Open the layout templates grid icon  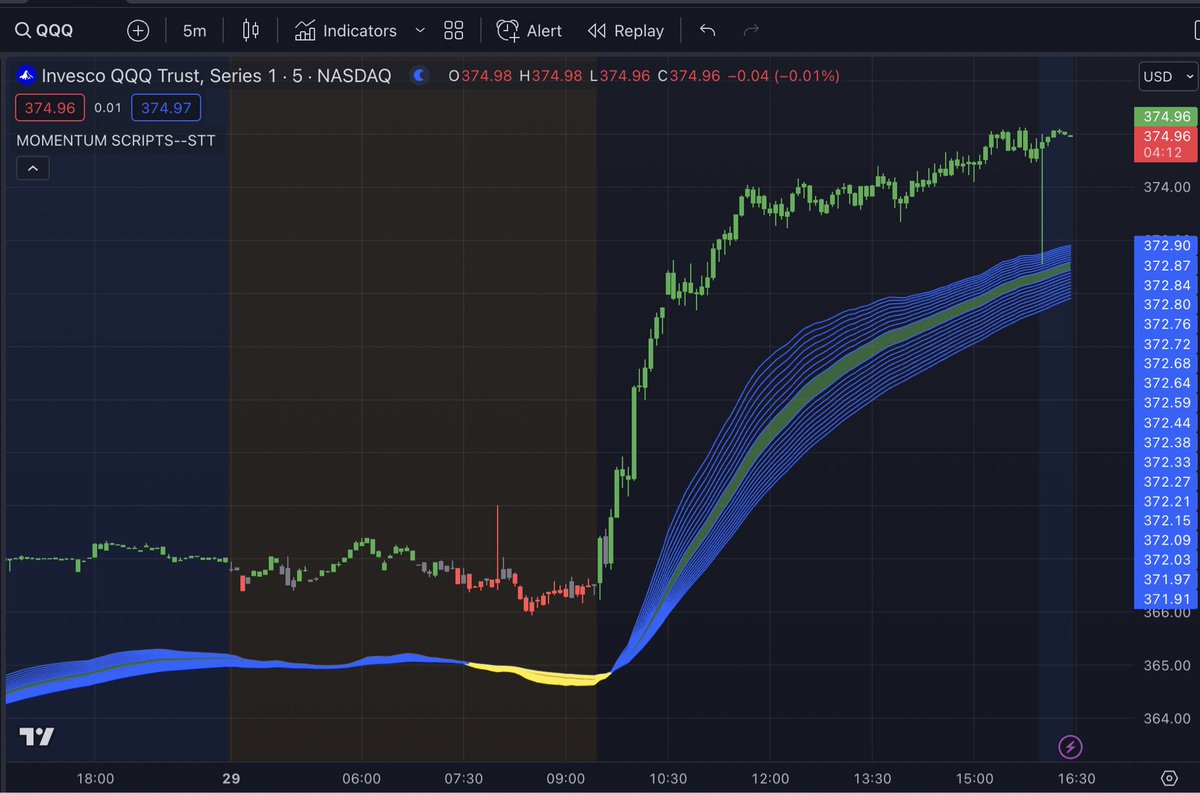(454, 31)
